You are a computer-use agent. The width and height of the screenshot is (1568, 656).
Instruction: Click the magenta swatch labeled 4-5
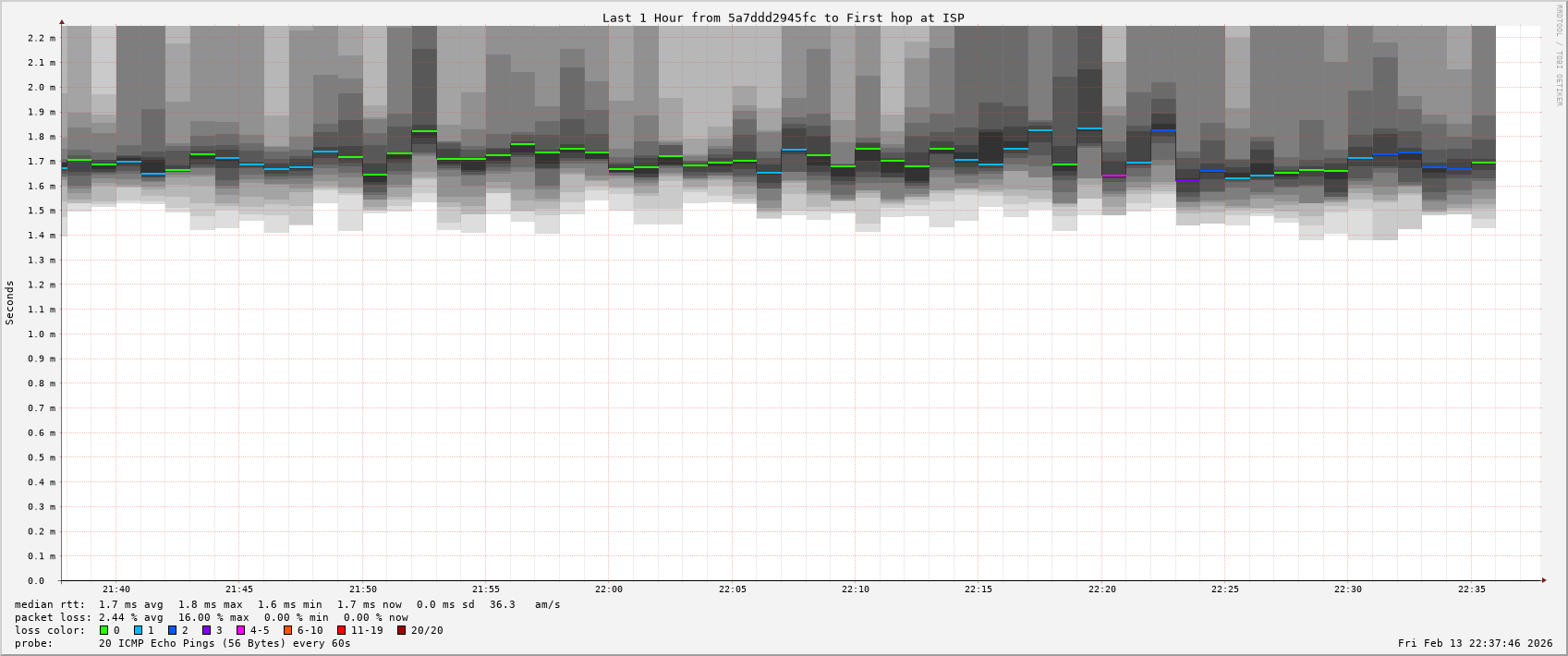241,630
